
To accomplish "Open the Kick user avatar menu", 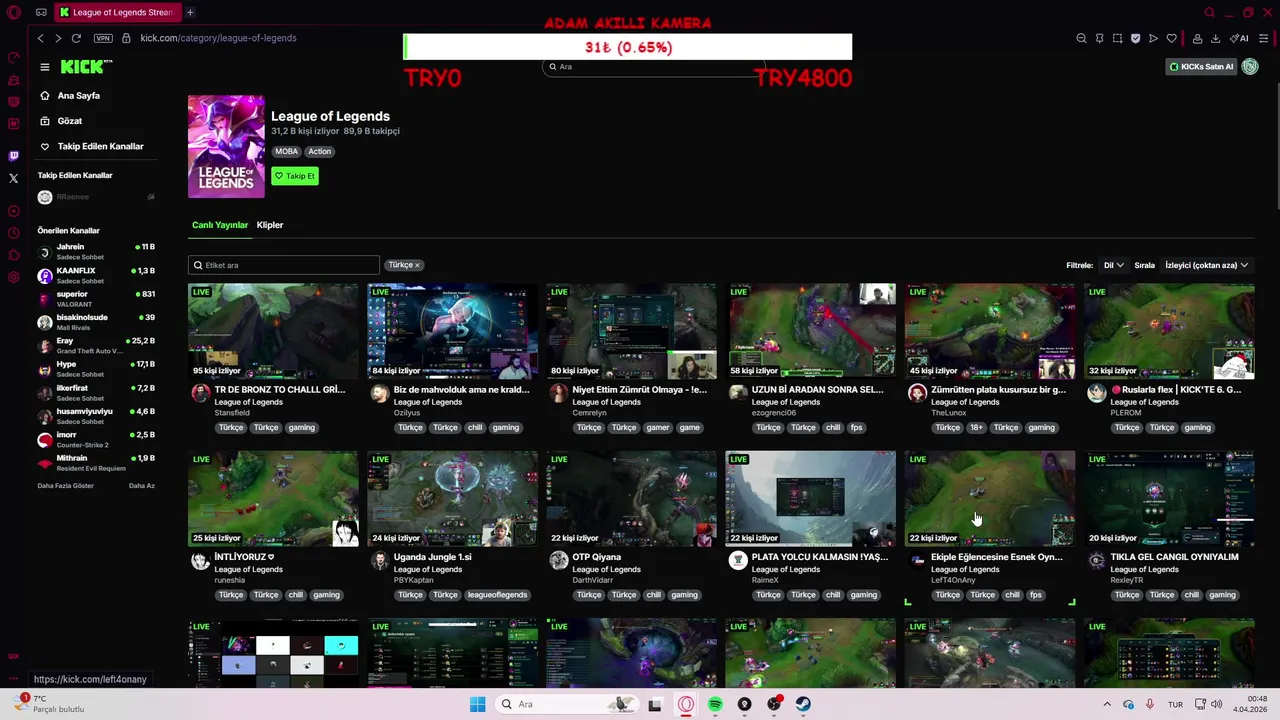I will (x=1250, y=67).
